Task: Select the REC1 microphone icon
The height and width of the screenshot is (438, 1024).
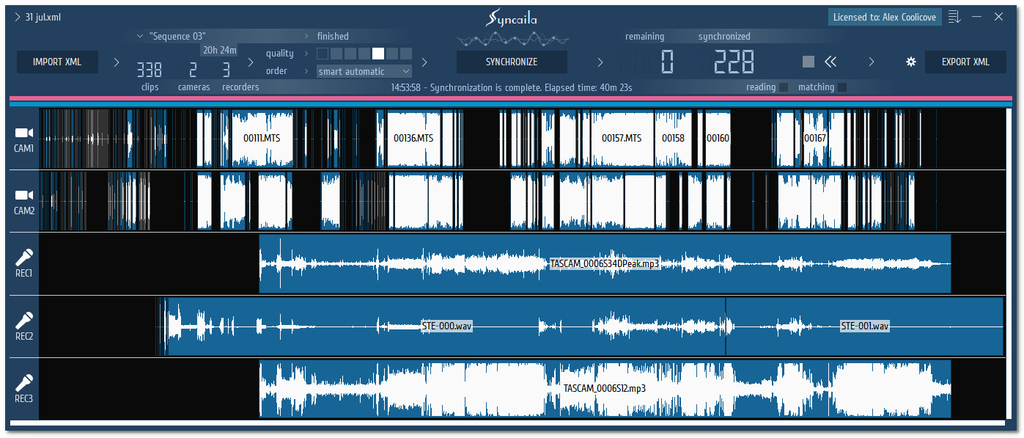Action: coord(24,256)
